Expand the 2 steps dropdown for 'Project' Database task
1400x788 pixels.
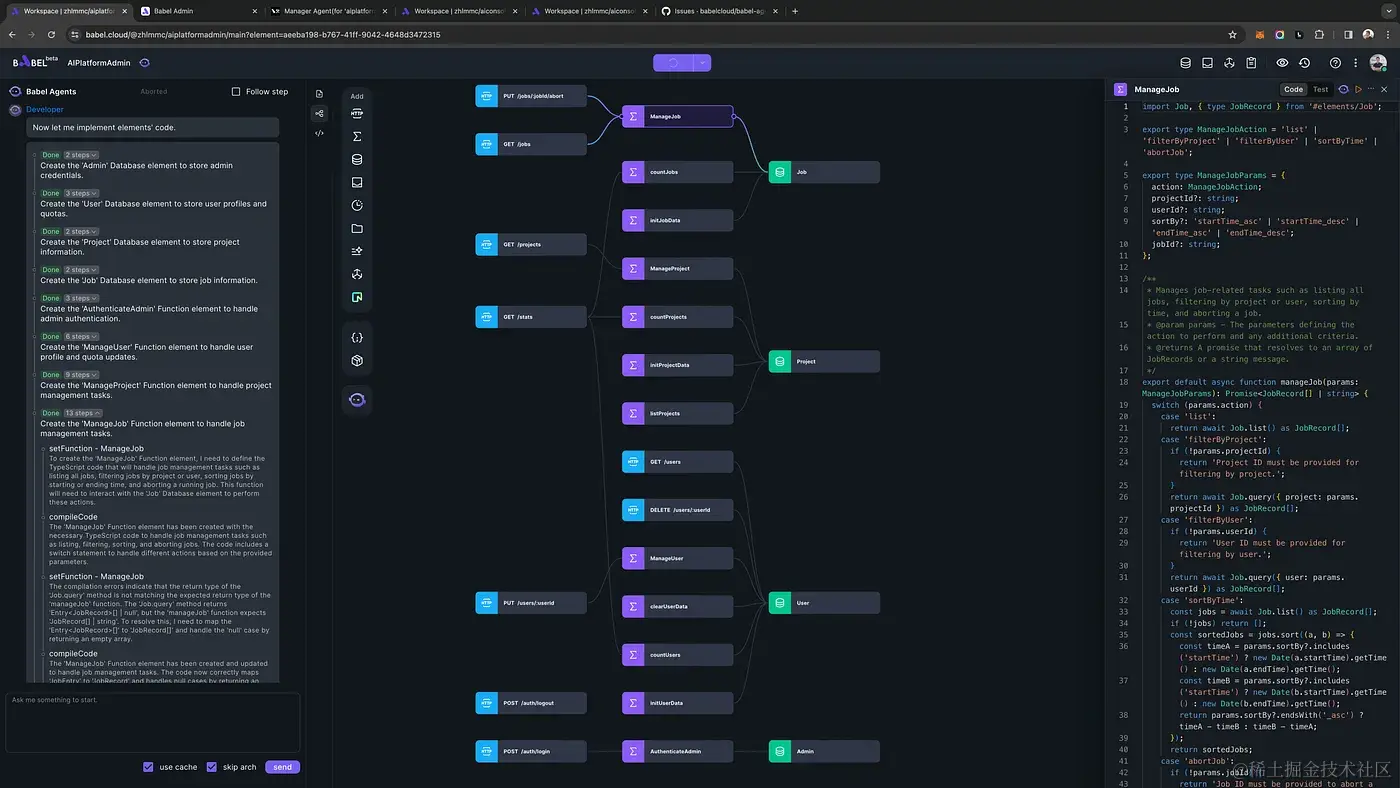[x=81, y=231]
